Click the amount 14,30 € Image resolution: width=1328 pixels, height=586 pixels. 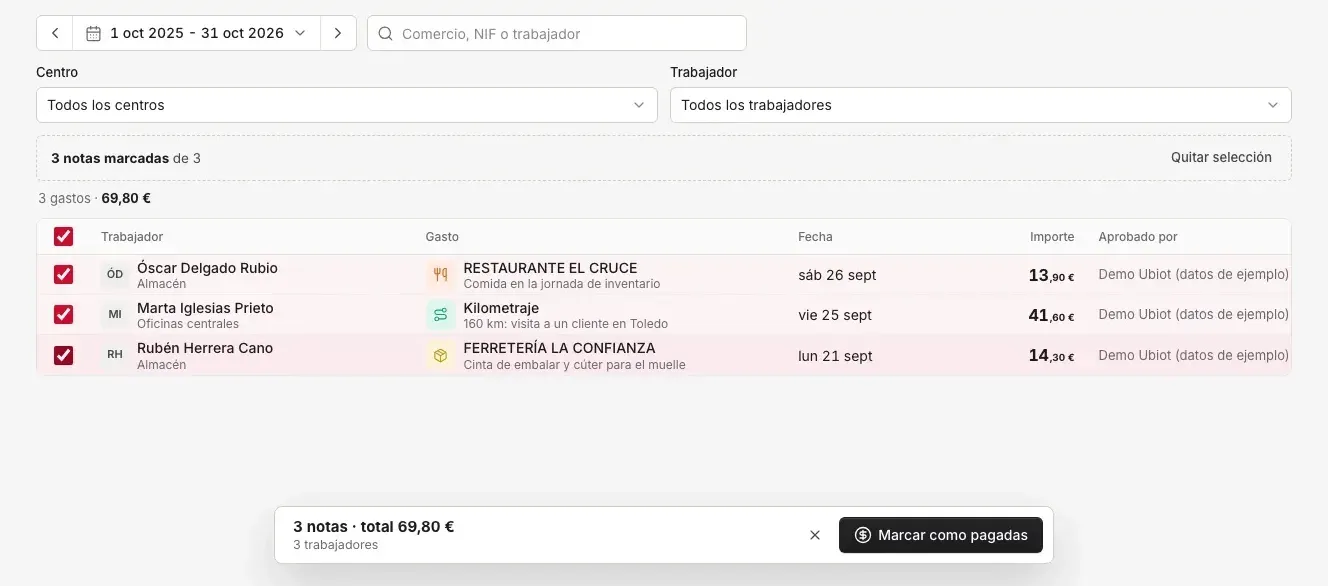pos(1051,355)
